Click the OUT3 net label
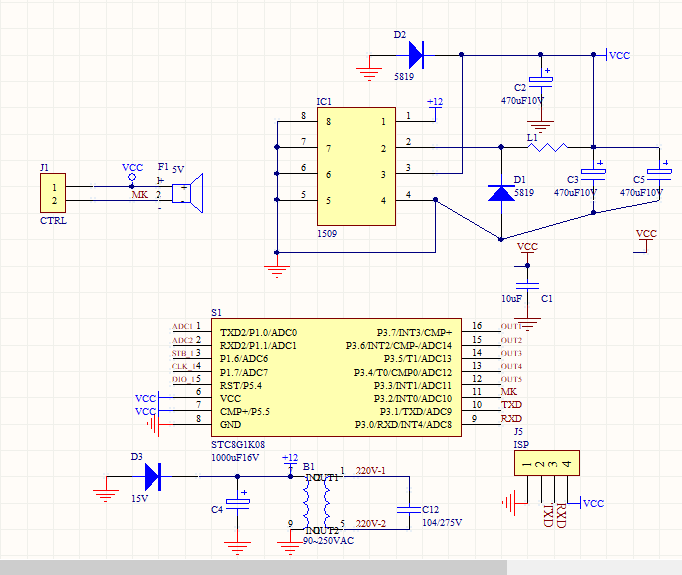This screenshot has width=682, height=575. point(511,353)
